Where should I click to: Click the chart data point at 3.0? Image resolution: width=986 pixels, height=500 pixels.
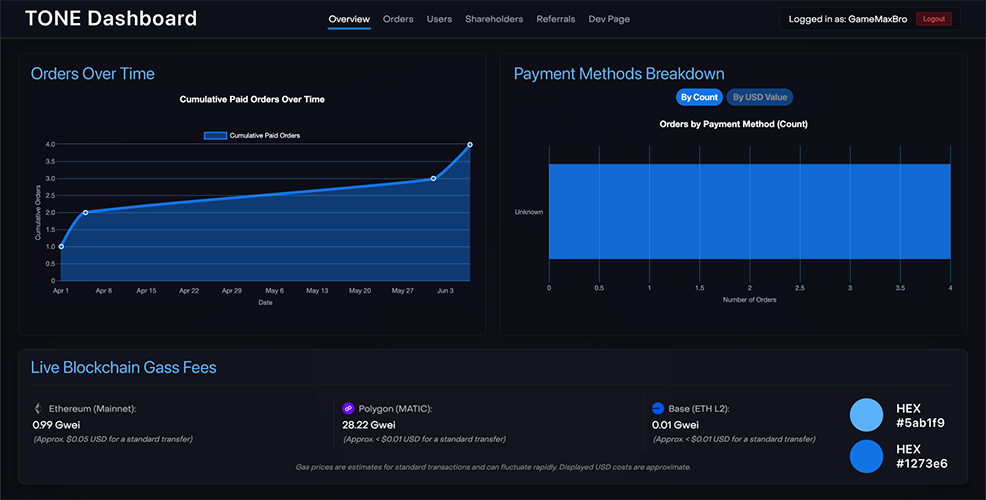pyautogui.click(x=433, y=179)
